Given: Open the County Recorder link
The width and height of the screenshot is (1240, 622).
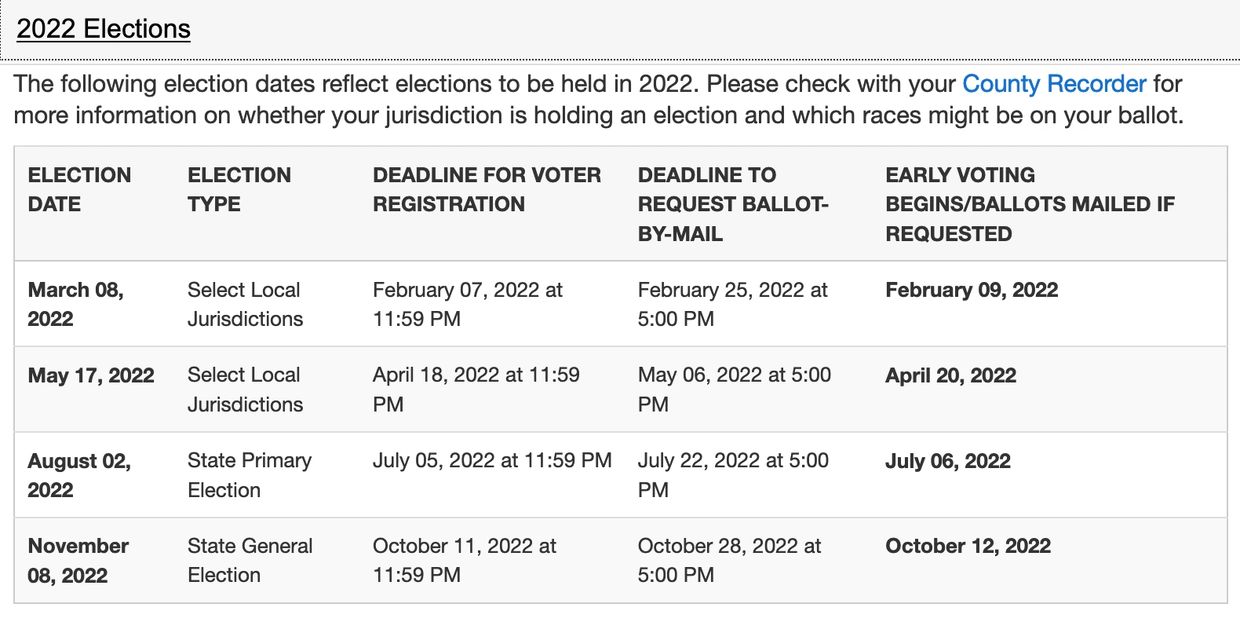Looking at the screenshot, I should [x=1054, y=83].
